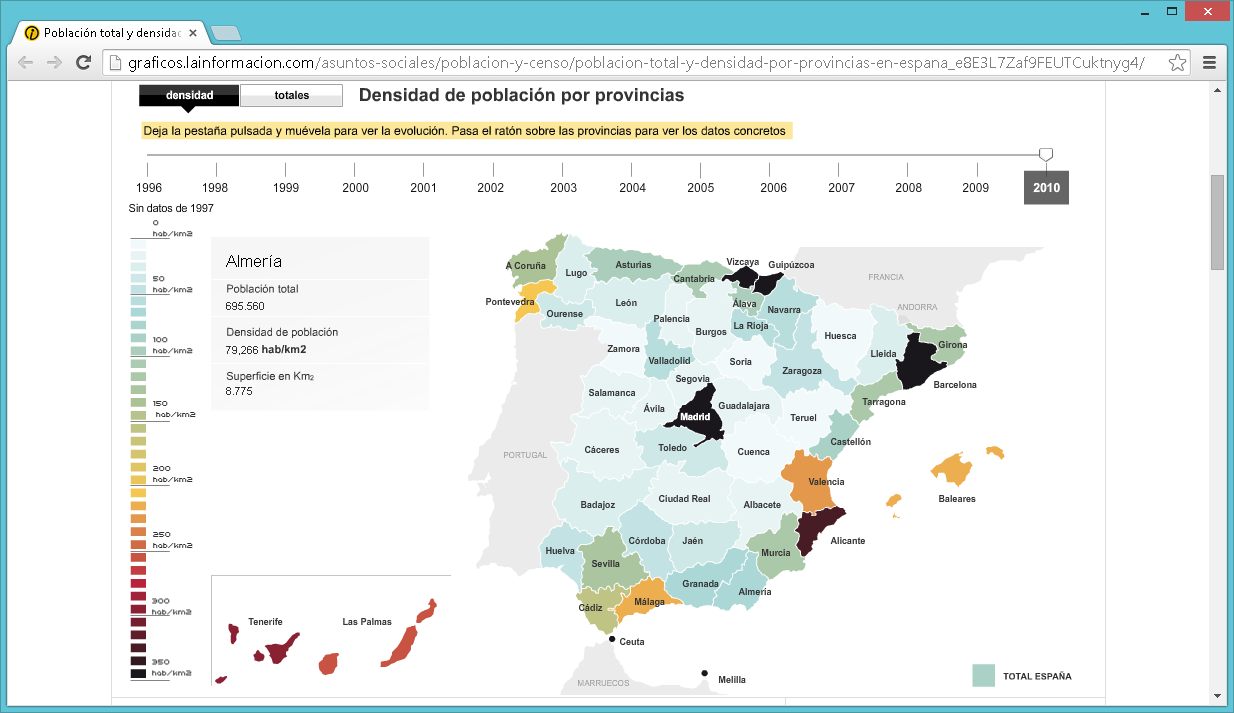Click the scrollbar down arrow

pyautogui.click(x=1217, y=695)
